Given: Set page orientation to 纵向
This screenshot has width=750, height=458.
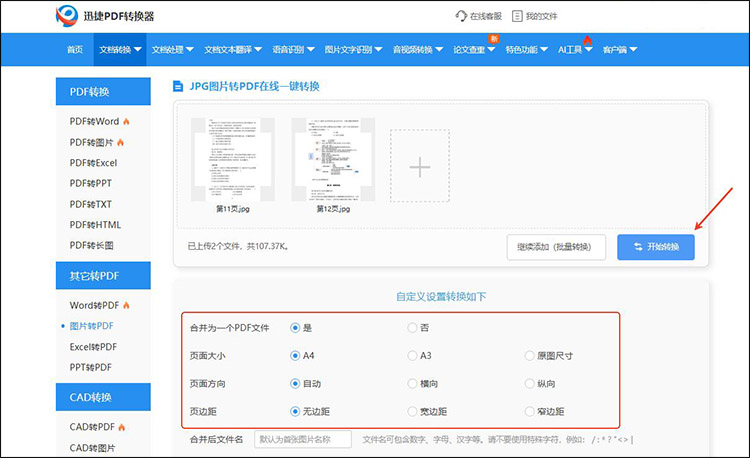Looking at the screenshot, I should [529, 383].
